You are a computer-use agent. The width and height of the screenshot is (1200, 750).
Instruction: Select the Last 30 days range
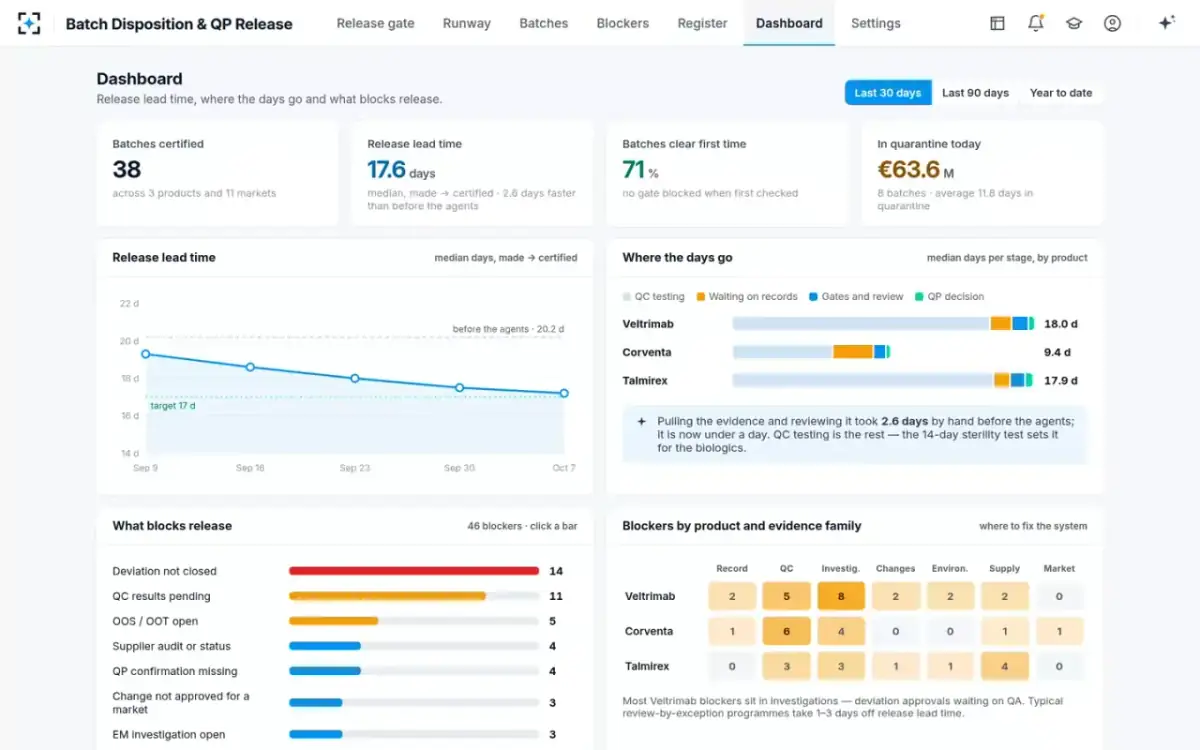pos(888,93)
